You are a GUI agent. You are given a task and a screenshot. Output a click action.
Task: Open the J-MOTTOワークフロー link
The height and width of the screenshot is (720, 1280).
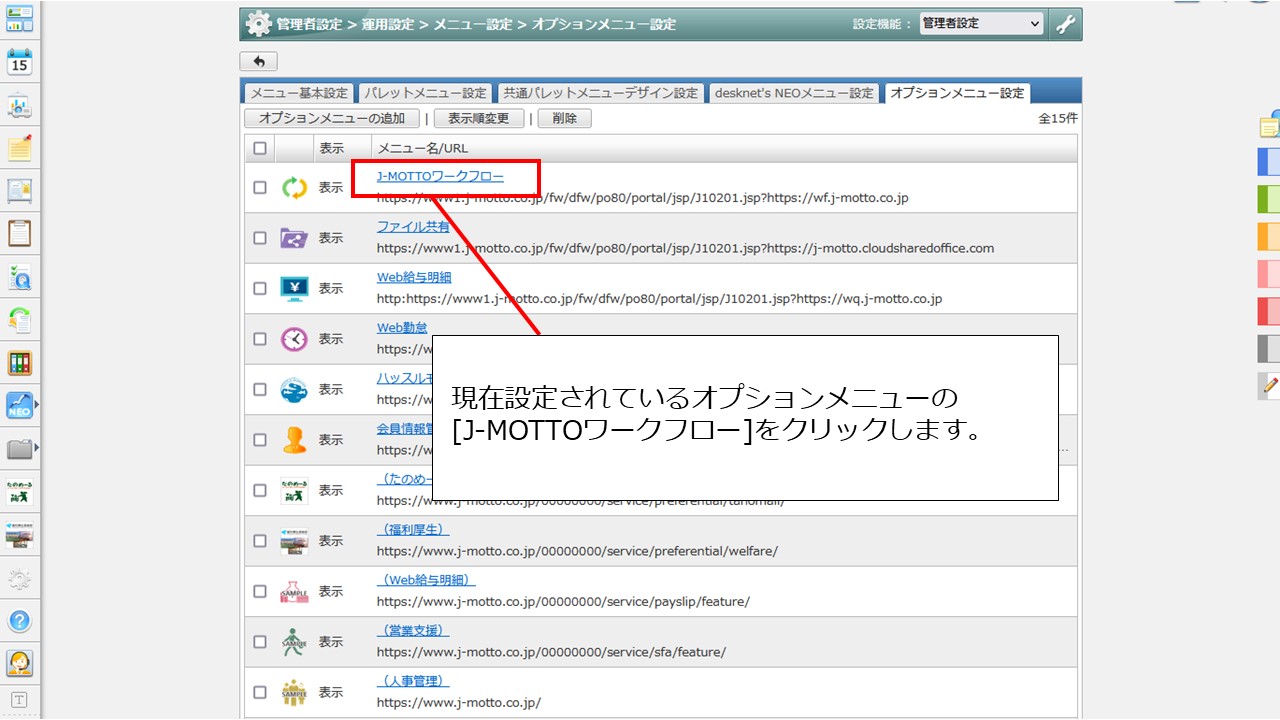pyautogui.click(x=440, y=177)
